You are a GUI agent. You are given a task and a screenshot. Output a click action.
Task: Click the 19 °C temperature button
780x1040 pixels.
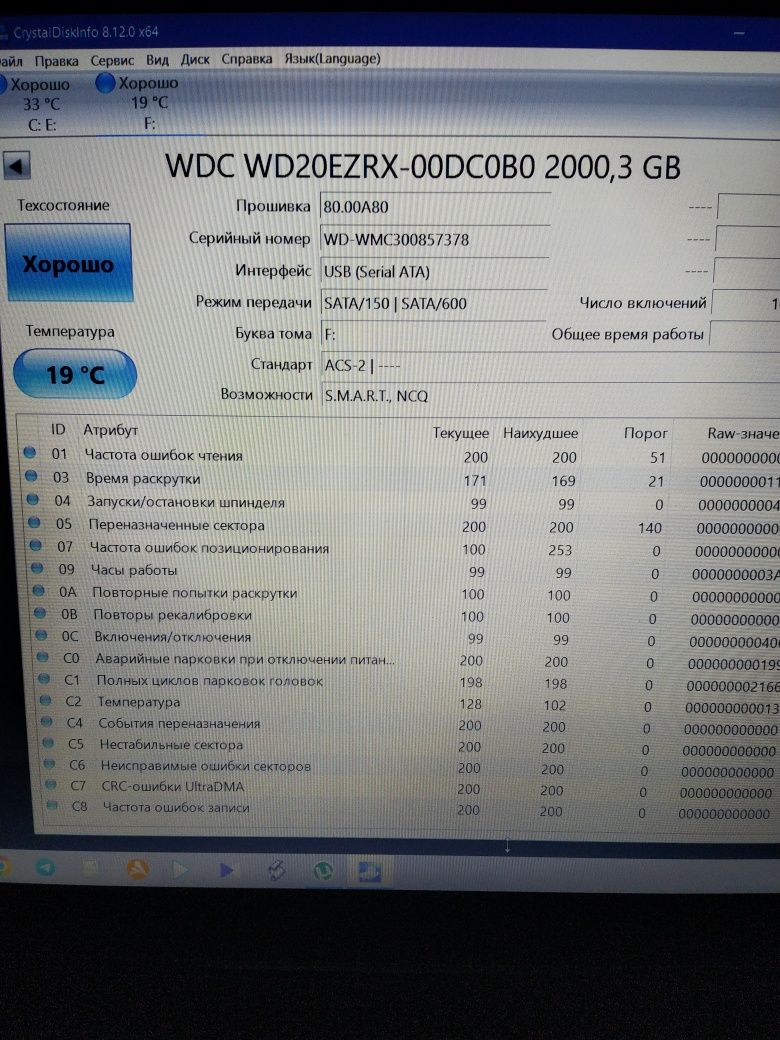[x=75, y=375]
